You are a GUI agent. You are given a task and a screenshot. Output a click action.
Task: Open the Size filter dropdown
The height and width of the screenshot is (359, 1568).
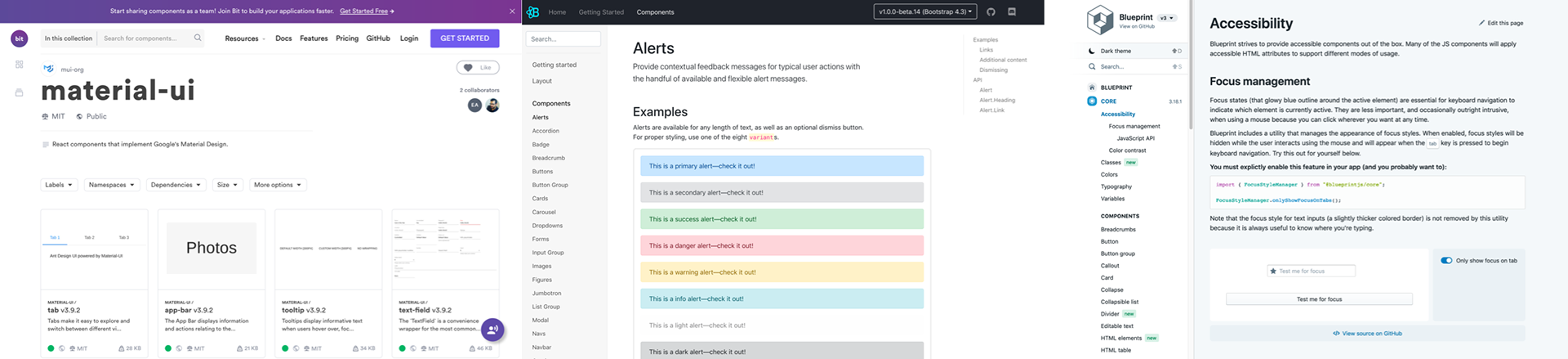click(227, 185)
